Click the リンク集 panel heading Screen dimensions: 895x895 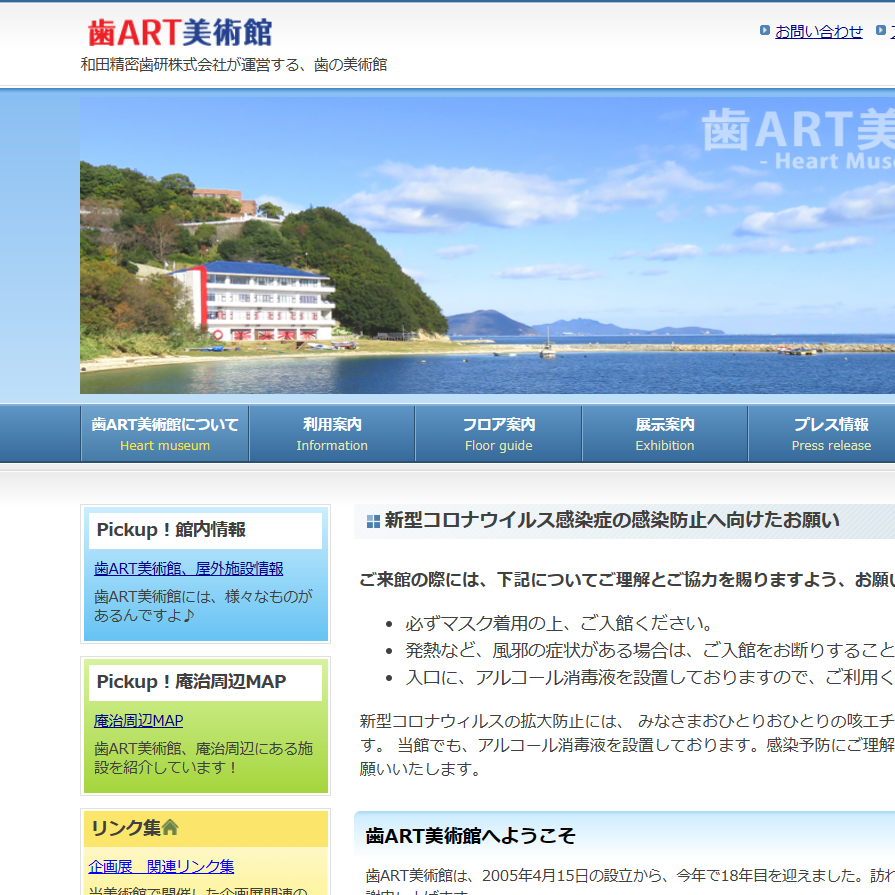[125, 828]
